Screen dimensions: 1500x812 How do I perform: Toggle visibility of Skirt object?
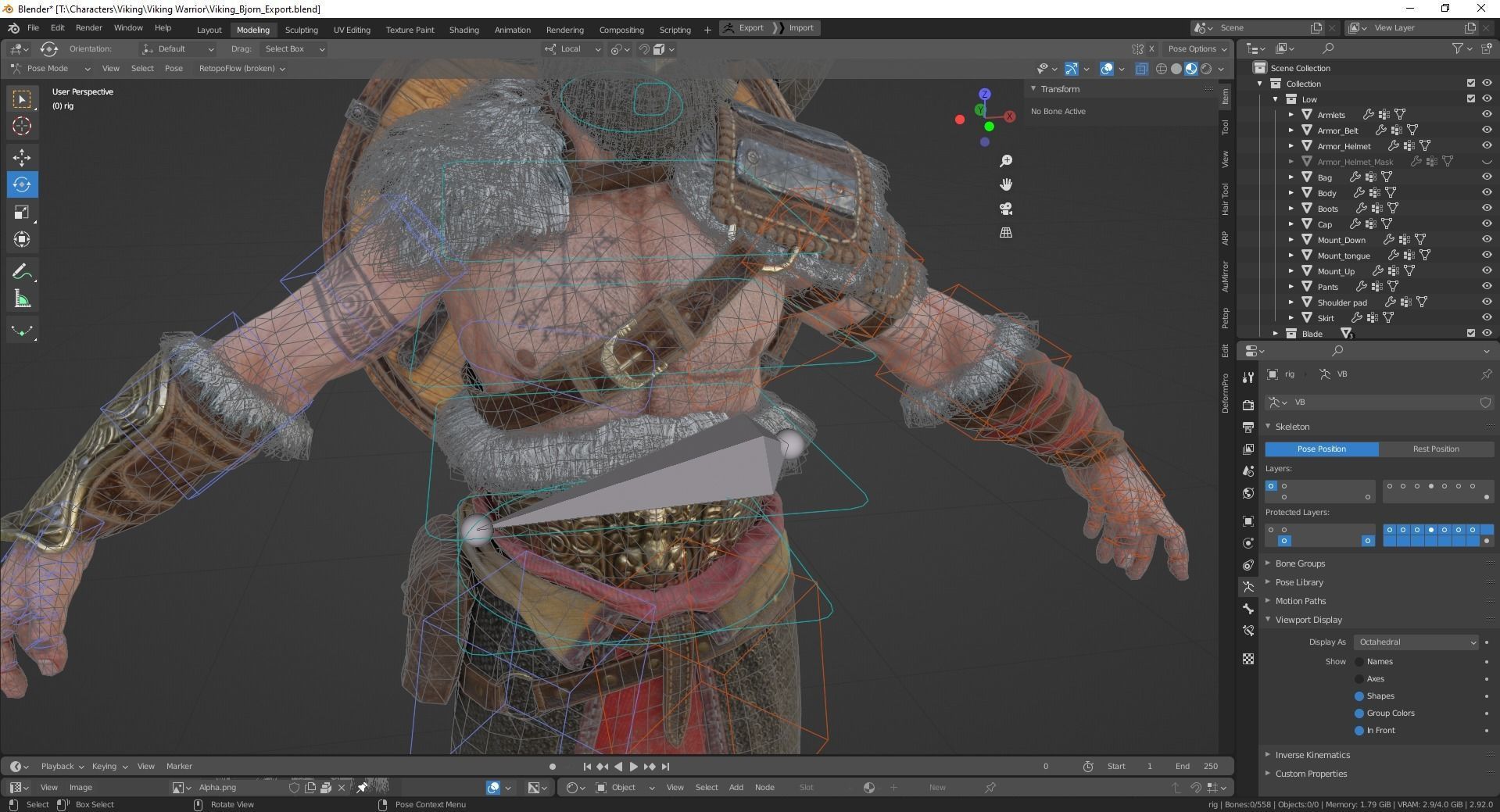coord(1487,318)
